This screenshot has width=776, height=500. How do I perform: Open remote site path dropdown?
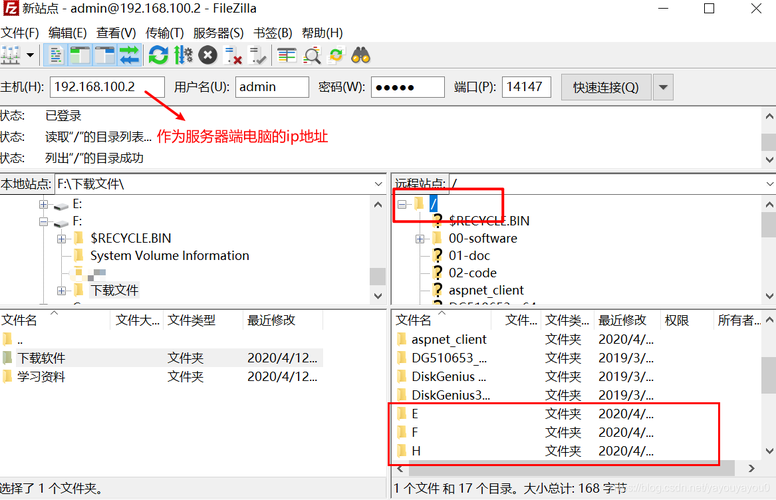(770, 184)
